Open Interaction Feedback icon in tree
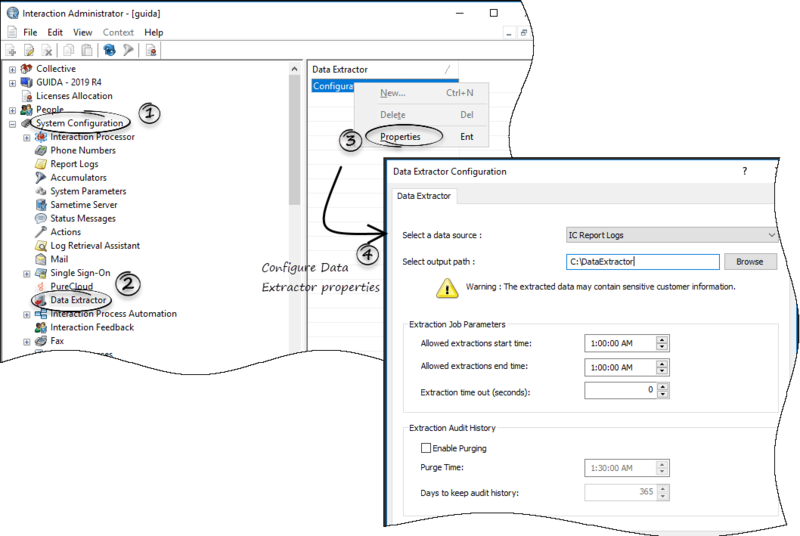The width and height of the screenshot is (800, 536). (x=41, y=327)
